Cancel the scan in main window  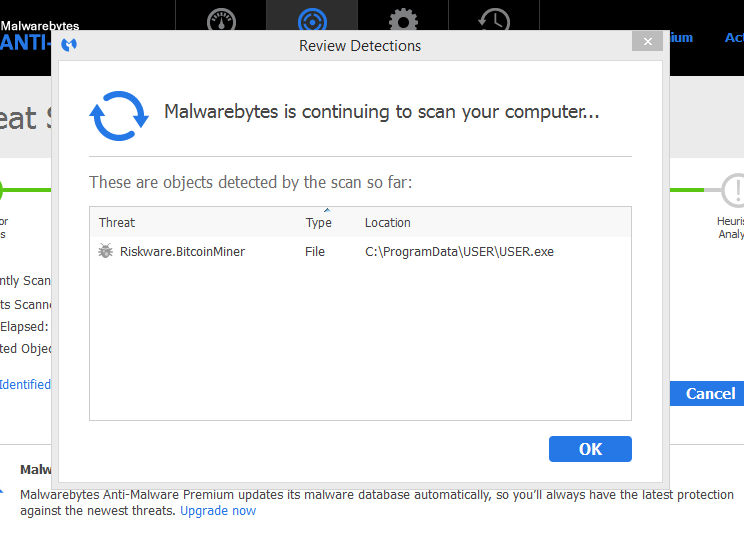point(707,393)
